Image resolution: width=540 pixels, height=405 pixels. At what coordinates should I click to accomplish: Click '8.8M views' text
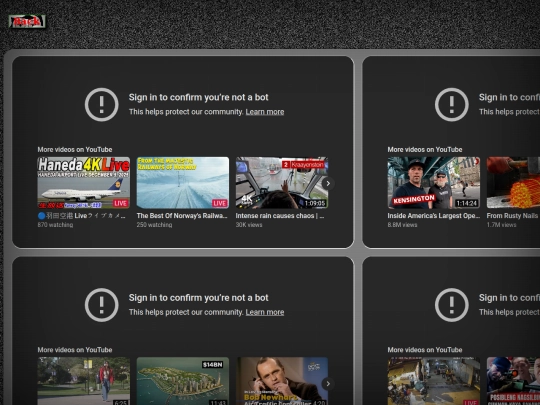pyautogui.click(x=402, y=225)
